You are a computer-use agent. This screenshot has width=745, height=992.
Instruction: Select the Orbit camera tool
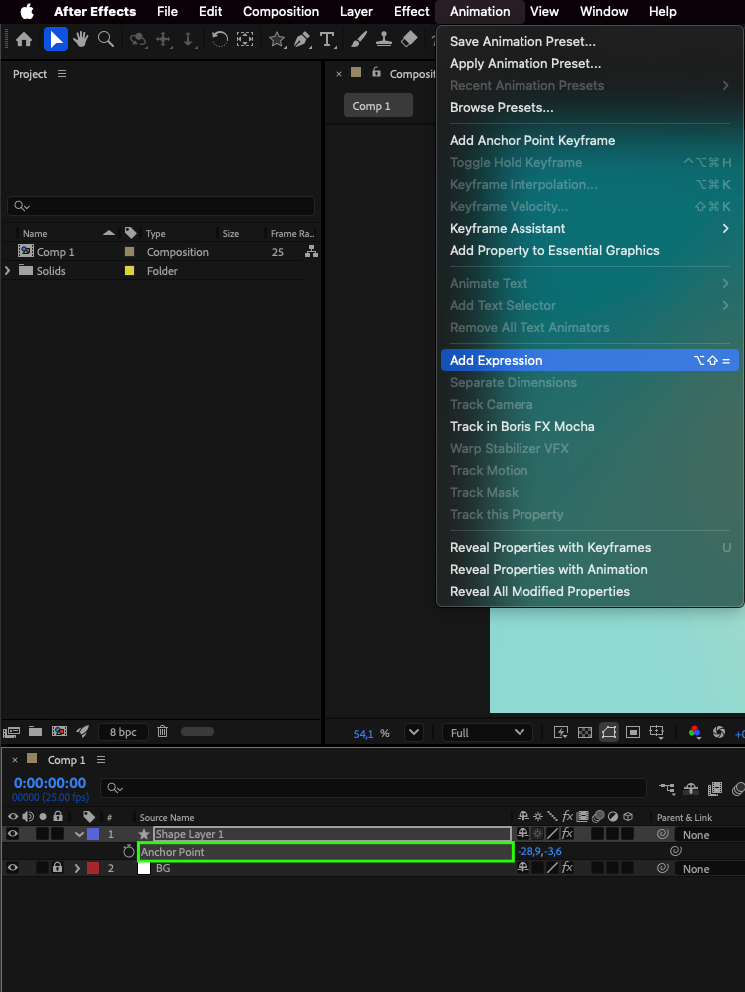(x=138, y=40)
